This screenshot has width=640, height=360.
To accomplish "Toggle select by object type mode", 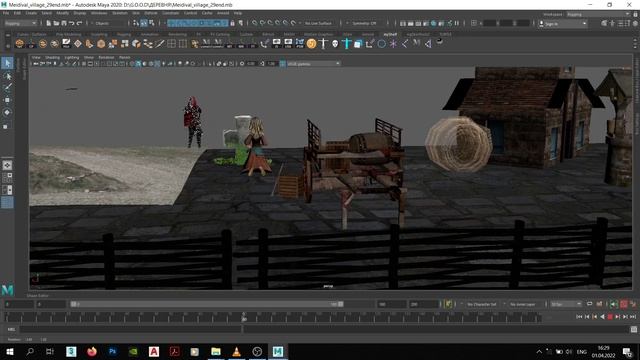I will coord(144,23).
